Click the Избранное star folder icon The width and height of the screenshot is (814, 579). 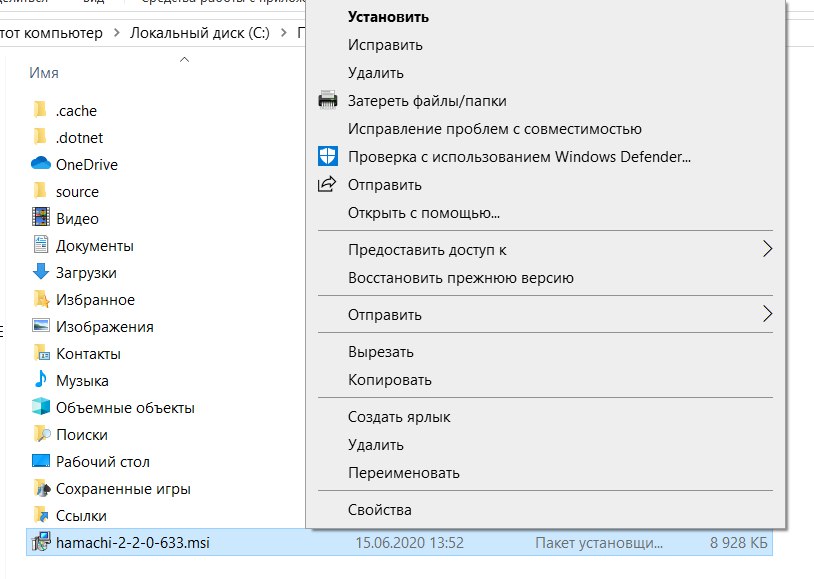pyautogui.click(x=40, y=299)
